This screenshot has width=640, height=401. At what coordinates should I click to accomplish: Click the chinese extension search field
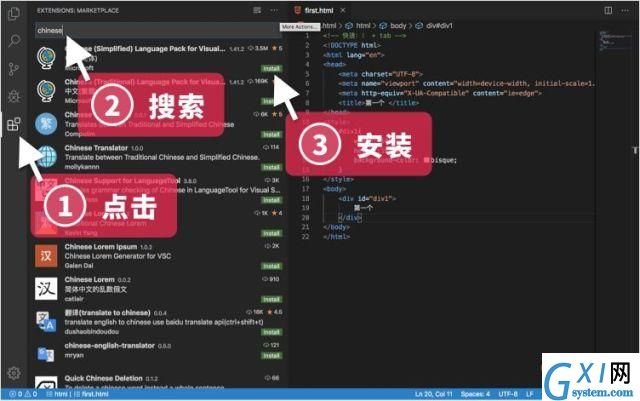point(158,30)
